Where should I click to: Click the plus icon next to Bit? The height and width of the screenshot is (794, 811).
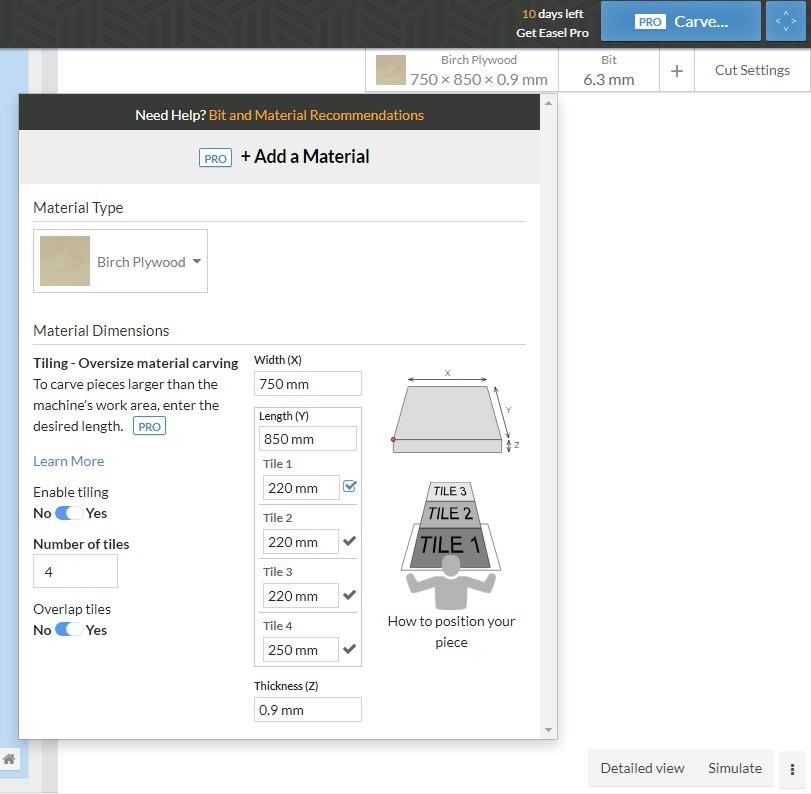click(677, 71)
